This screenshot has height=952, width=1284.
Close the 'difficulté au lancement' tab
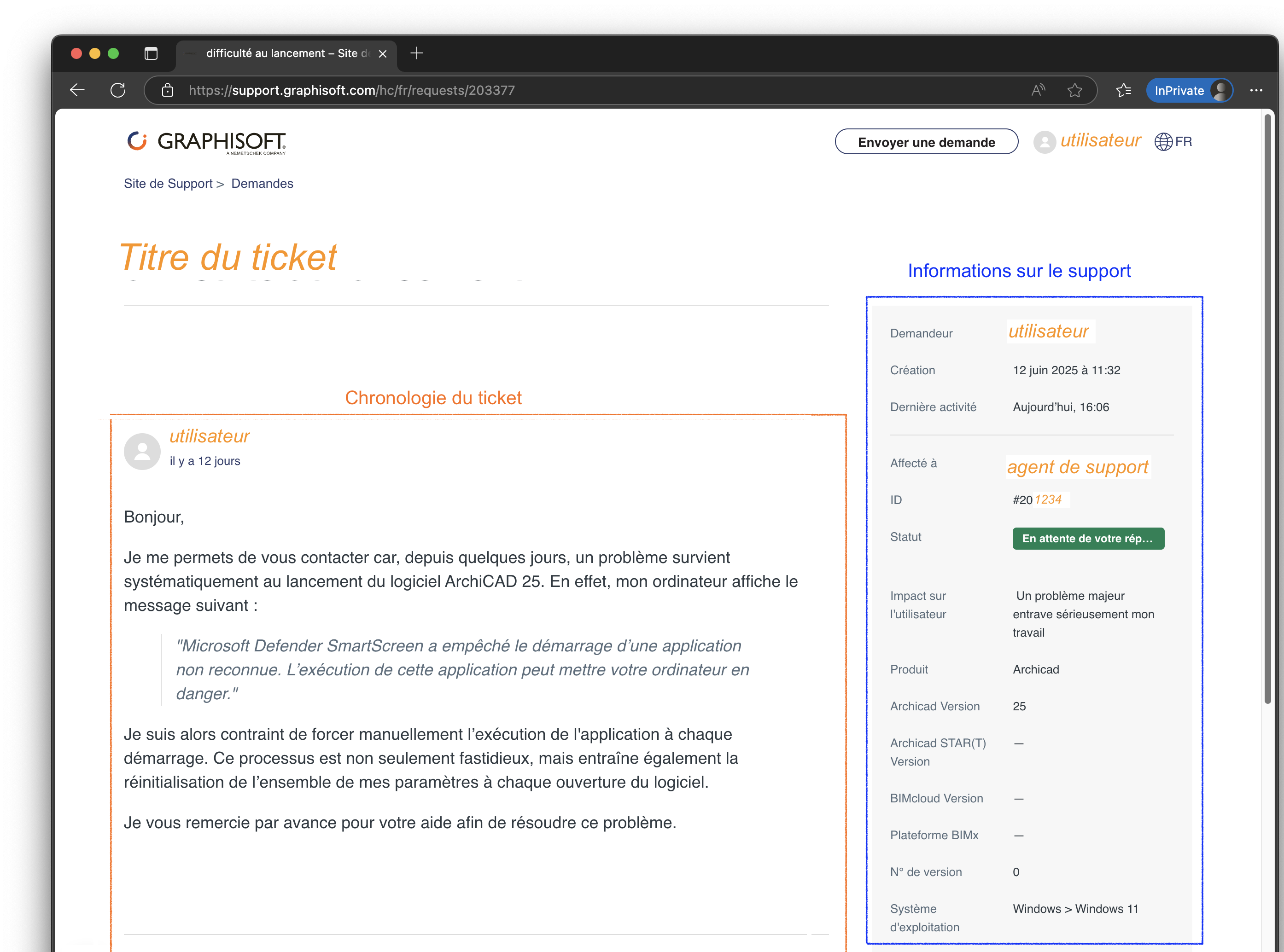(x=382, y=53)
